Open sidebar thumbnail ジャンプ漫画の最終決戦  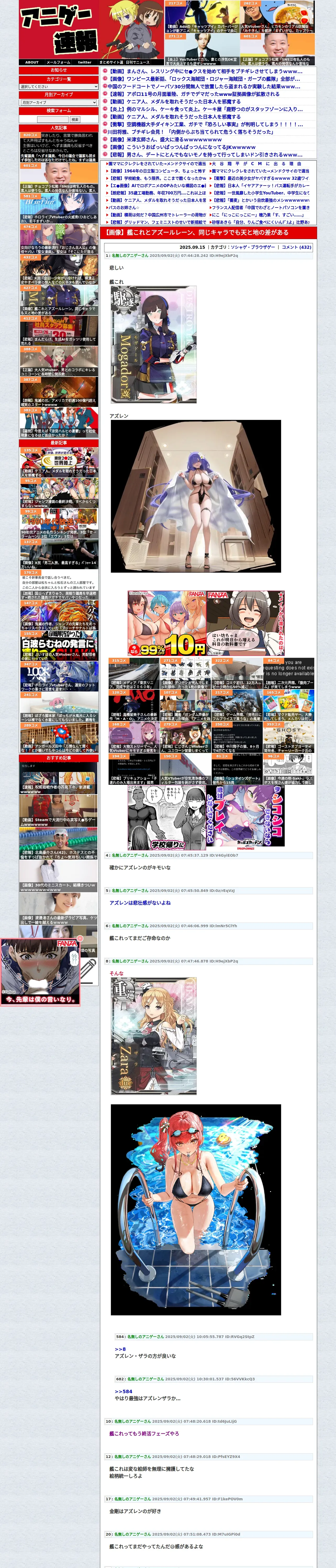click(59, 493)
